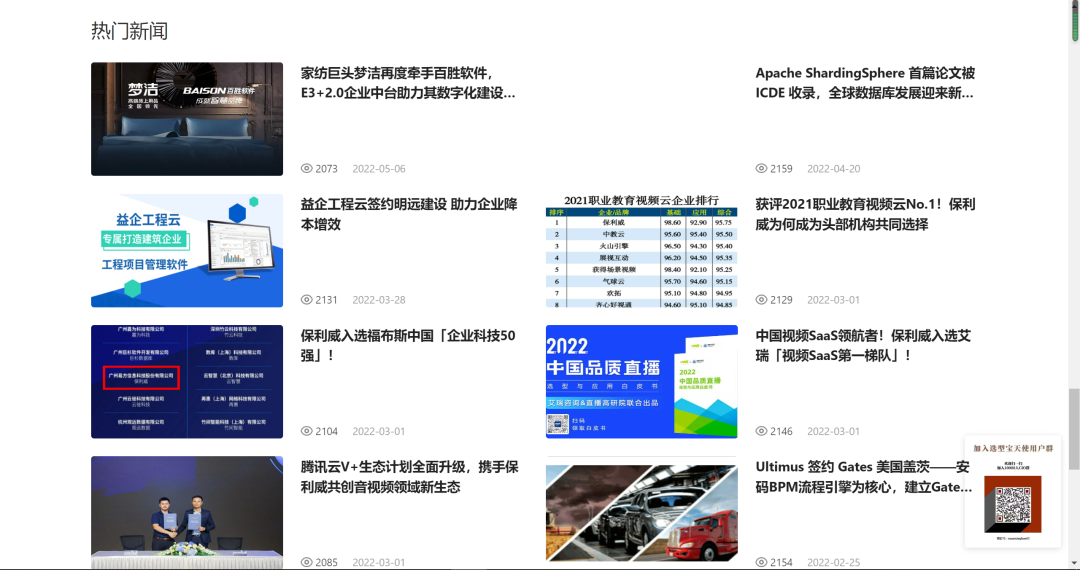The image size is (1080, 570).
Task: Click the view count 2073
Action: click(x=326, y=169)
